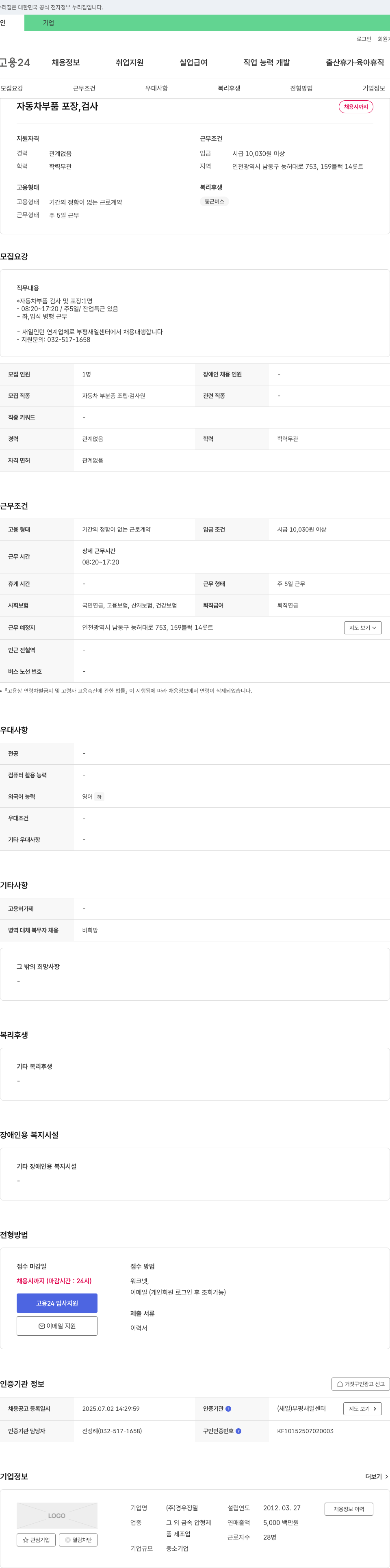Select the 영어 foreign language entry
Image resolution: width=390 pixels, height=1568 pixels.
coord(88,797)
